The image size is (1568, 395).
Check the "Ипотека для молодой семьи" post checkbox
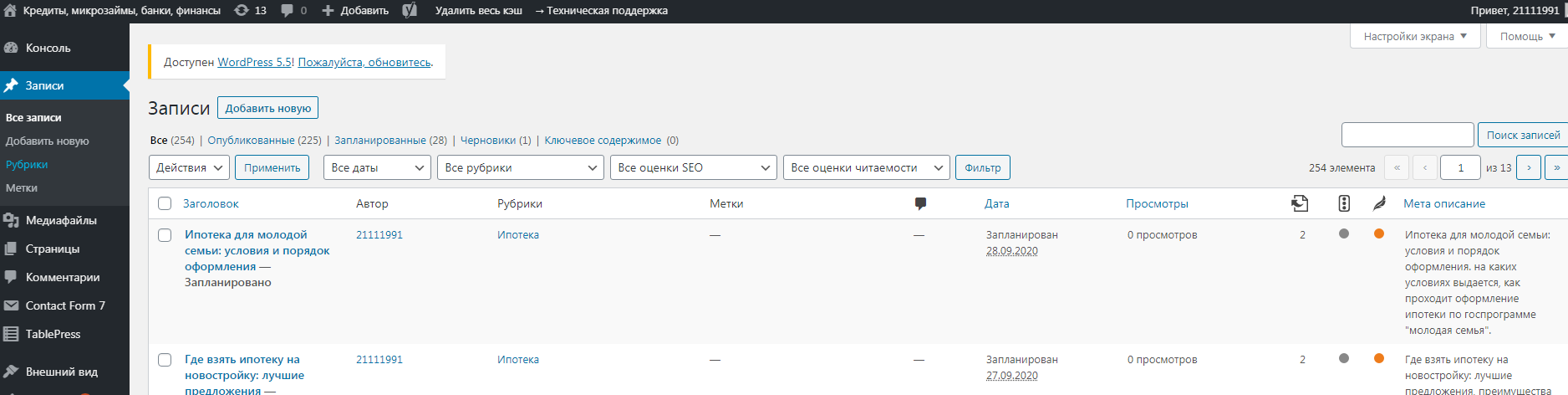(x=165, y=235)
